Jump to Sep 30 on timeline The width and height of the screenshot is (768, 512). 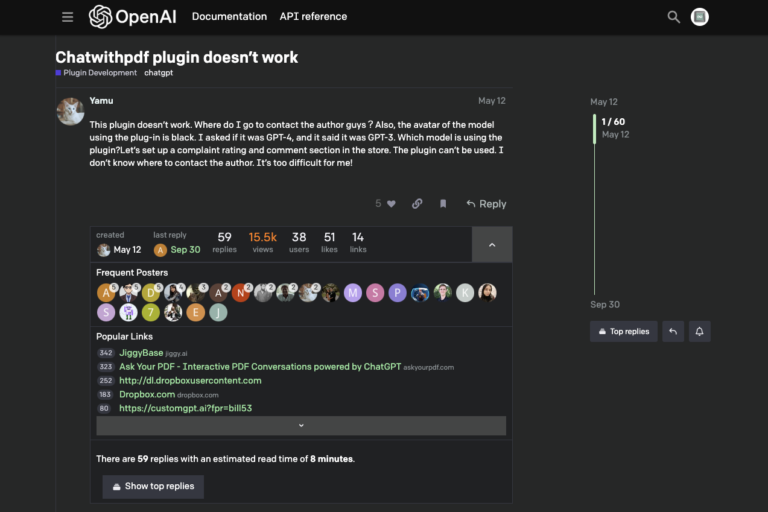604,304
